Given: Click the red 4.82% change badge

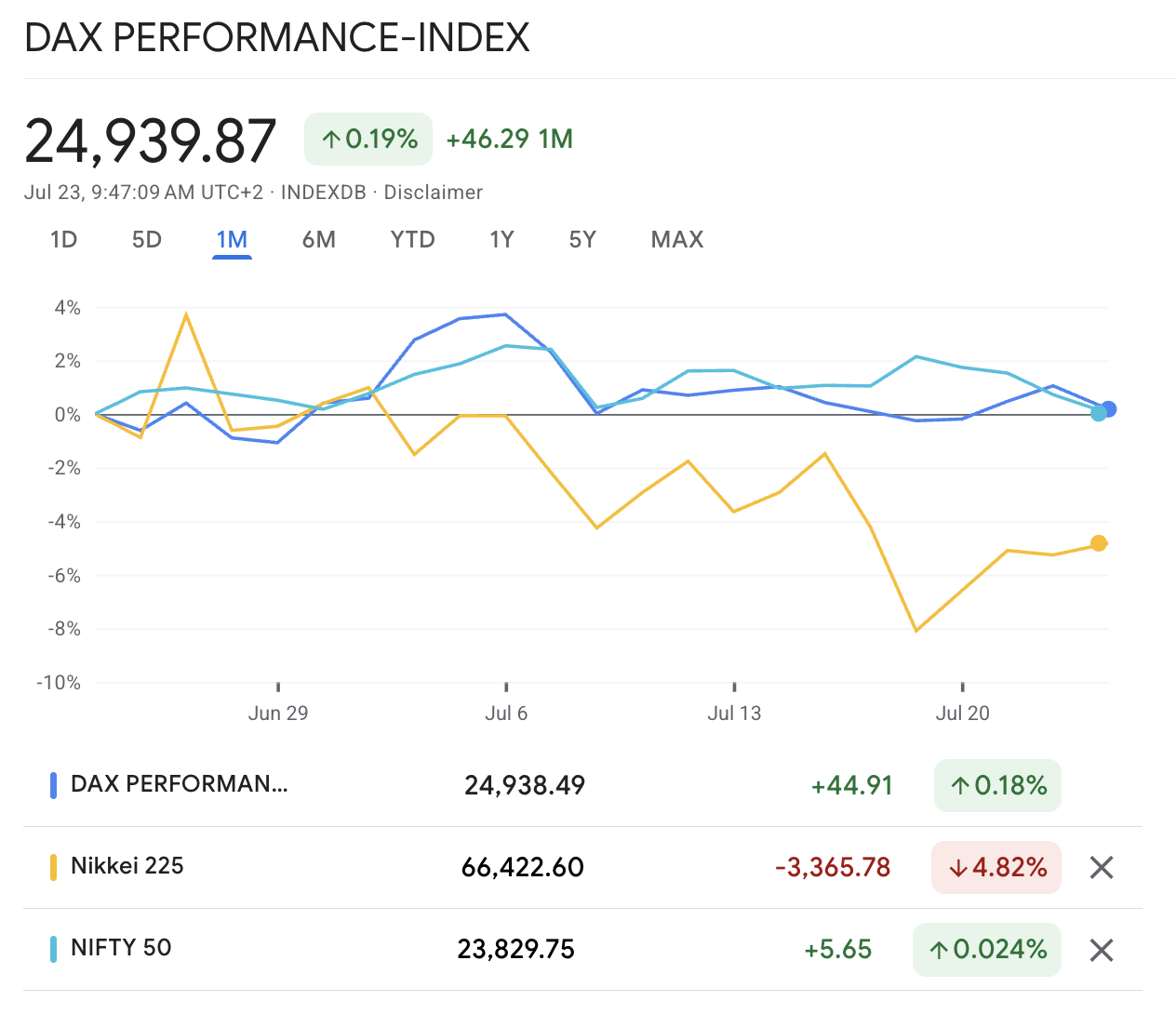Looking at the screenshot, I should pyautogui.click(x=996, y=868).
